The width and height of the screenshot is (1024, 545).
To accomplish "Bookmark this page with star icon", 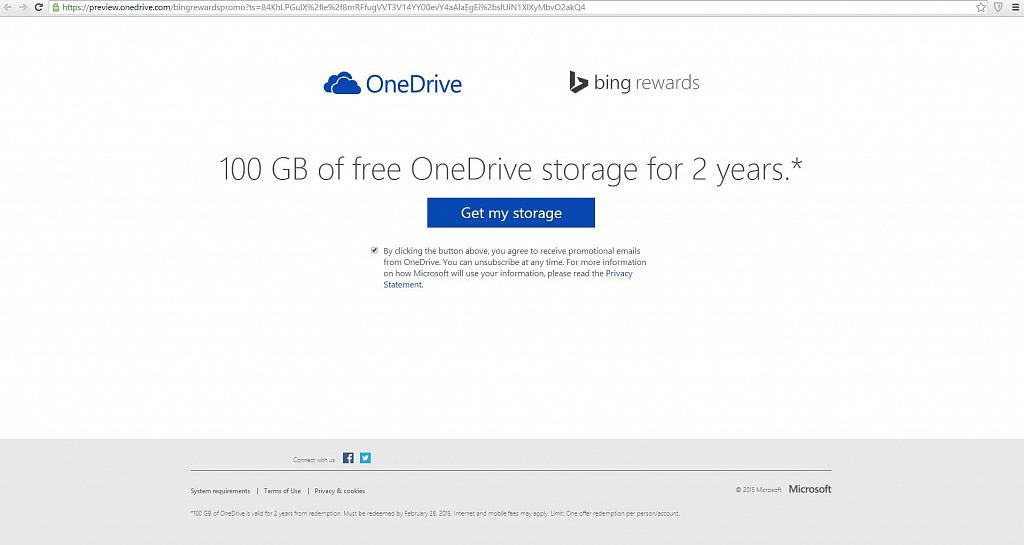I will 981,7.
